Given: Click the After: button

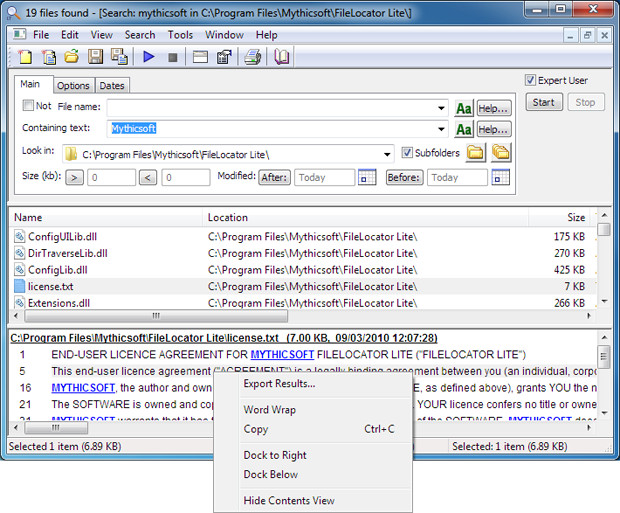Looking at the screenshot, I should tap(274, 178).
